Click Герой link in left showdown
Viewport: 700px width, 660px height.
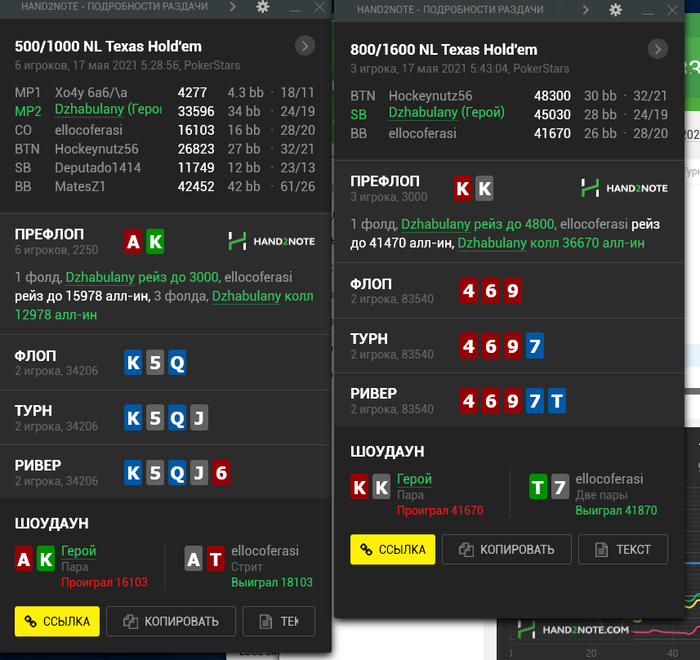79,551
